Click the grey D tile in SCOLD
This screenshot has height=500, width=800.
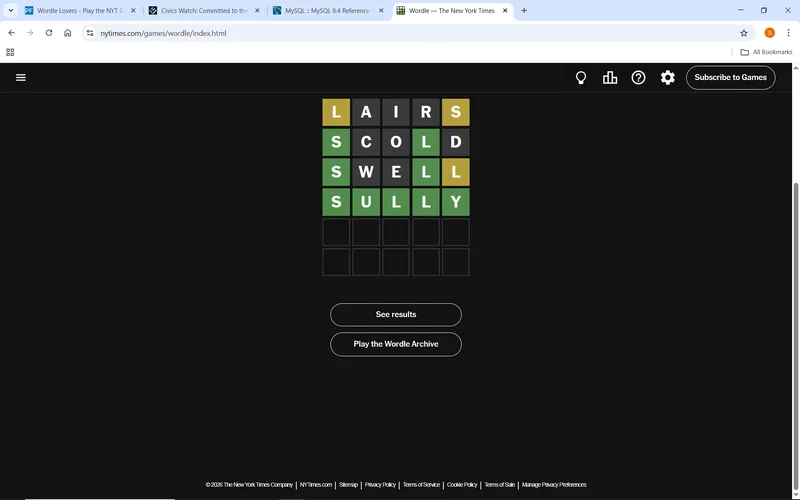pos(456,142)
